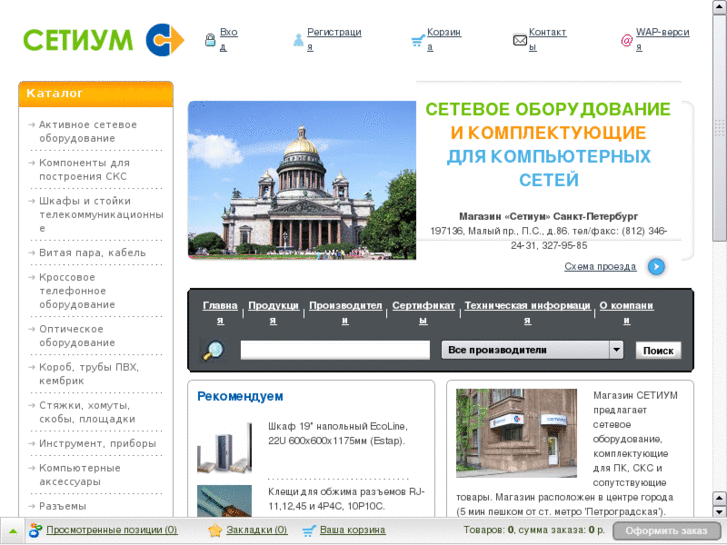Click the СЕТИУМ logo arrow icon
The width and height of the screenshot is (727, 545).
coord(165,40)
